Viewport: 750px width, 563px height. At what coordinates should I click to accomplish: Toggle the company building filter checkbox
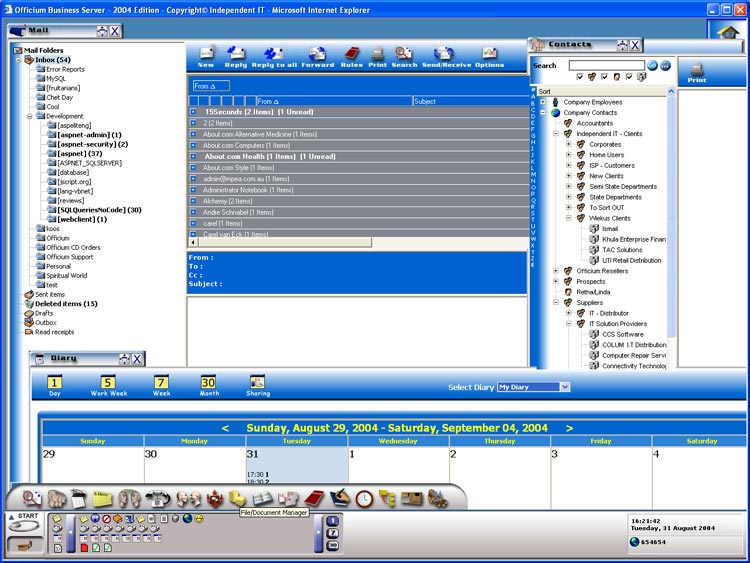click(x=629, y=77)
